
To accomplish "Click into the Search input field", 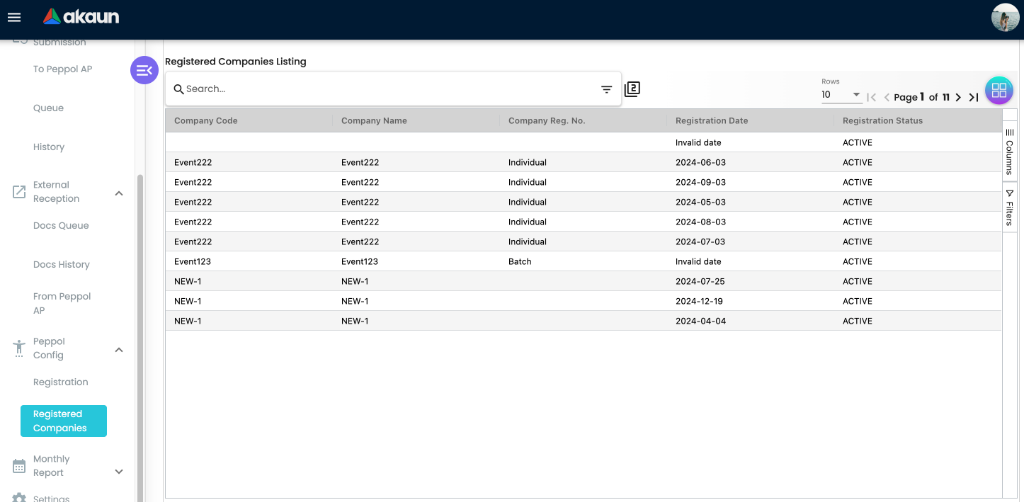I will point(392,89).
